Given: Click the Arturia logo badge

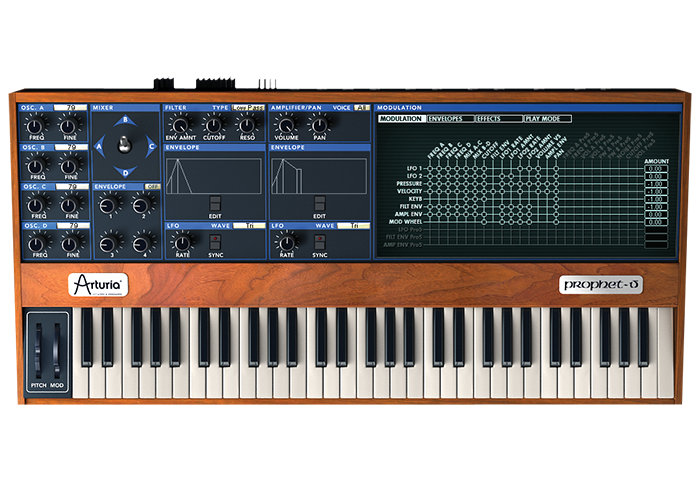Looking at the screenshot, I should tap(98, 285).
